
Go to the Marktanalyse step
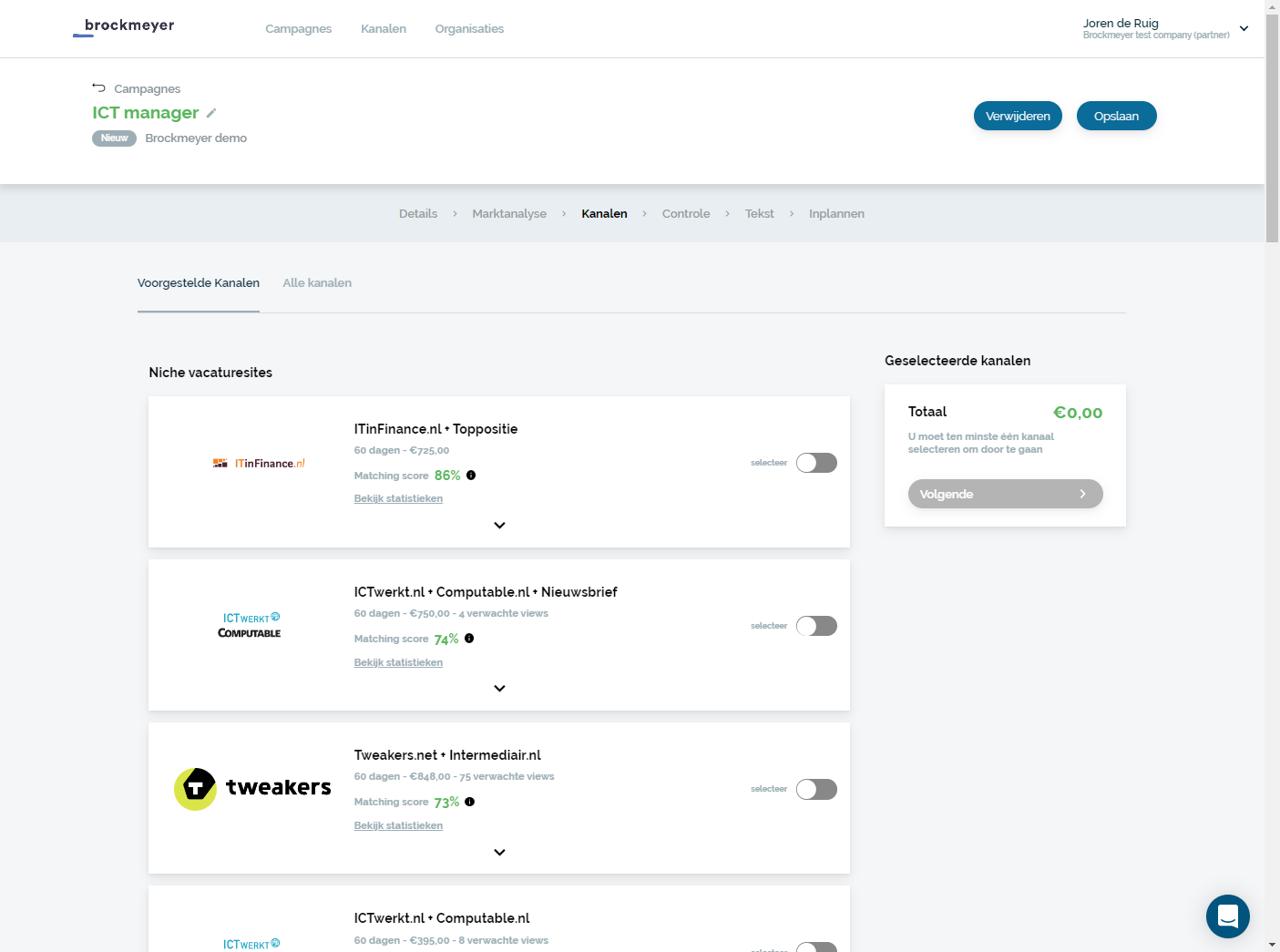click(509, 213)
